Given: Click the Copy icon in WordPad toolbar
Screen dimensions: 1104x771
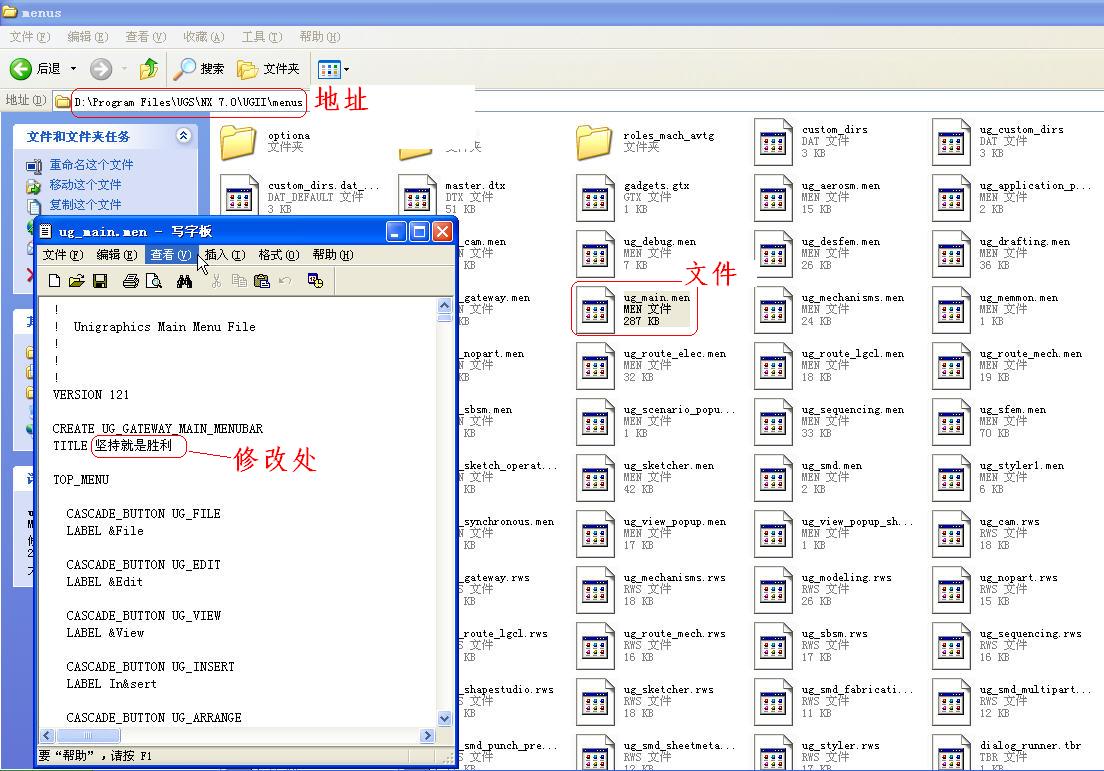Looking at the screenshot, I should click(x=239, y=281).
